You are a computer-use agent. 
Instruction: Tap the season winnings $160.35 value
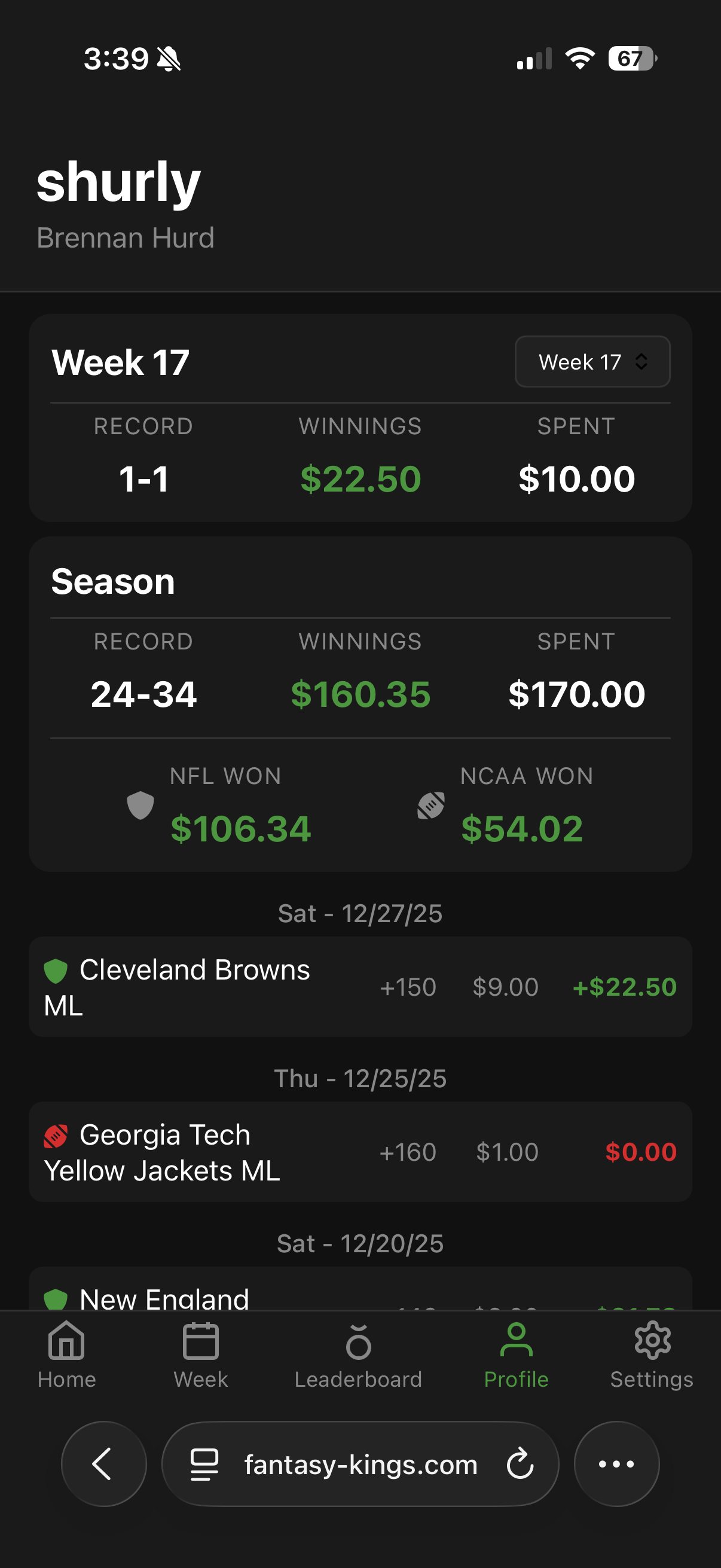tap(360, 694)
